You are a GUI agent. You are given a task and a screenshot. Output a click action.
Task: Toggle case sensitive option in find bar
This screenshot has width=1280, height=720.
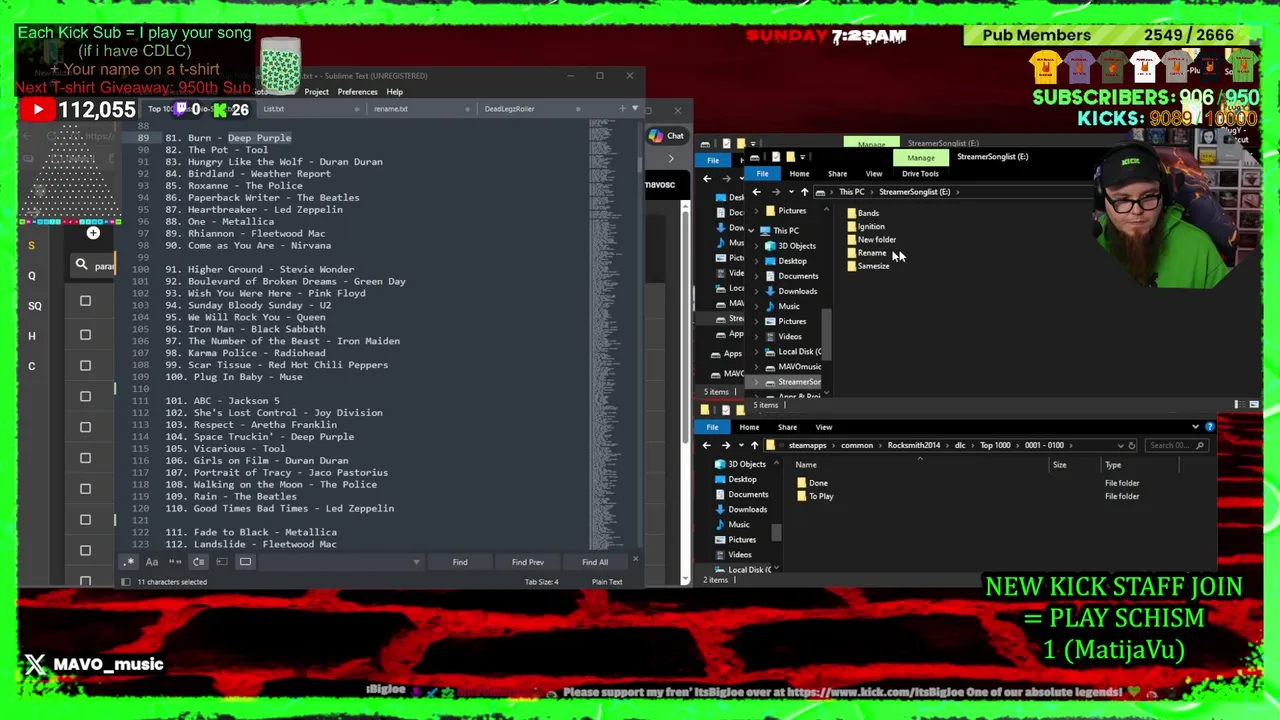(x=152, y=562)
